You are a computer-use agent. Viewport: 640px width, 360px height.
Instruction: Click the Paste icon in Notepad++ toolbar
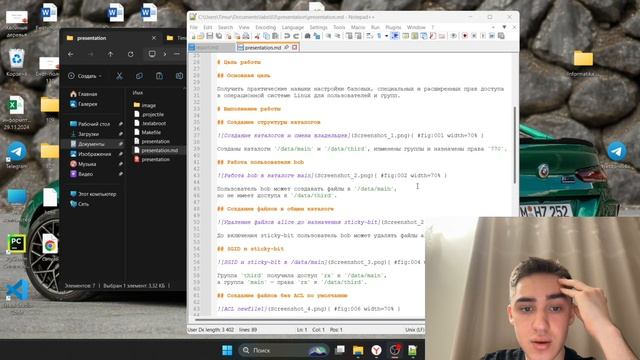click(x=275, y=36)
